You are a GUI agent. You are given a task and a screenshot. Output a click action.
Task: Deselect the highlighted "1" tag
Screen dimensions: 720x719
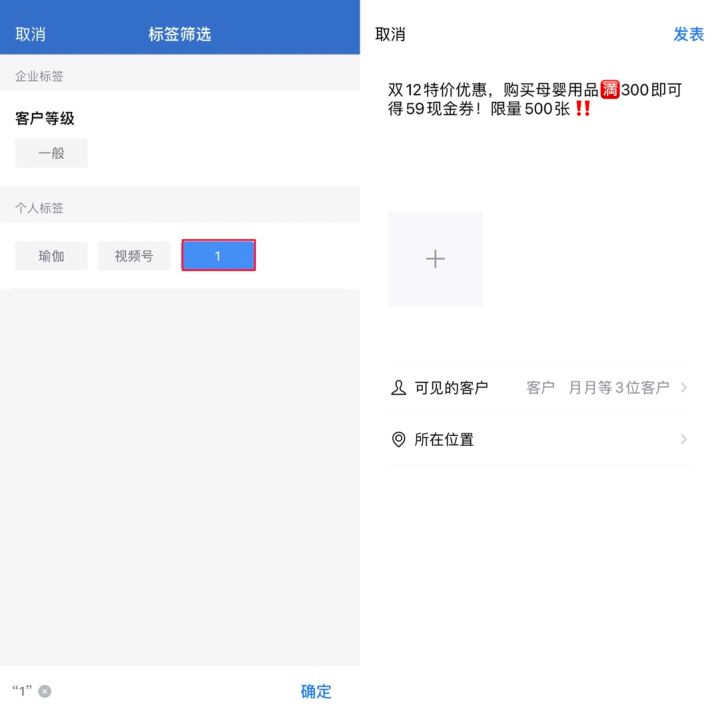click(219, 255)
